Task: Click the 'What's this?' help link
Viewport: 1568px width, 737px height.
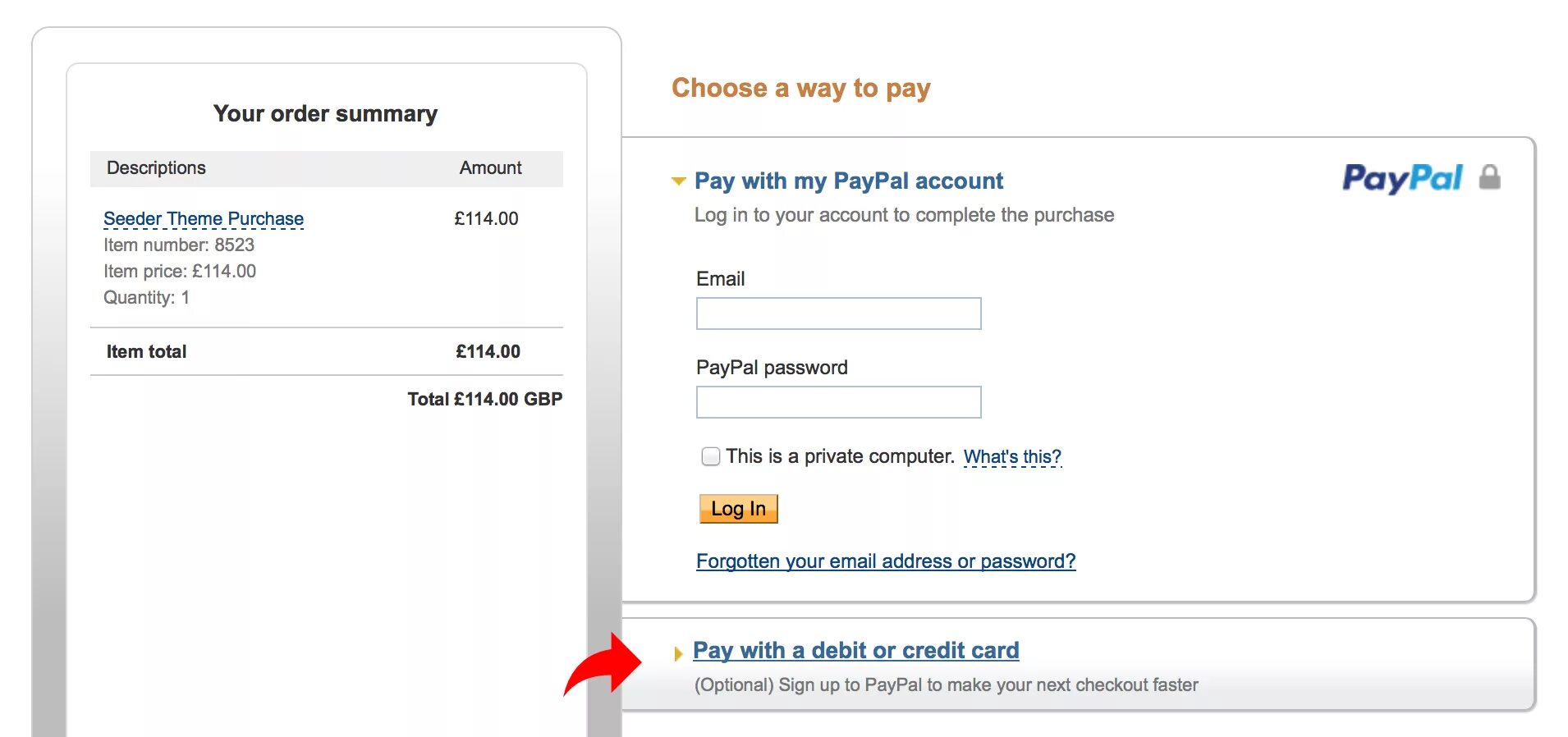Action: coord(1011,457)
